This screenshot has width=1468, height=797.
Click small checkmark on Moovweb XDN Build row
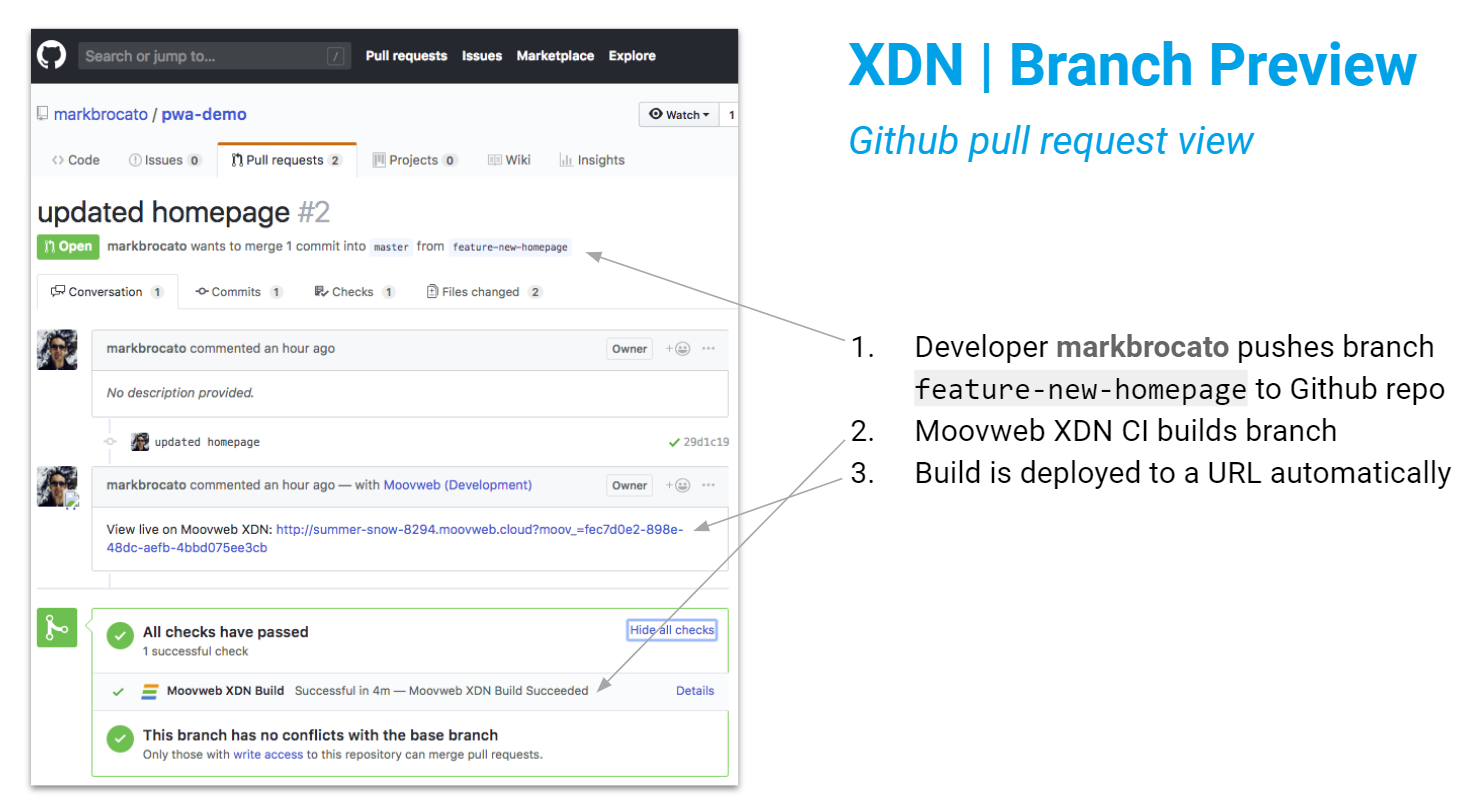pos(118,691)
